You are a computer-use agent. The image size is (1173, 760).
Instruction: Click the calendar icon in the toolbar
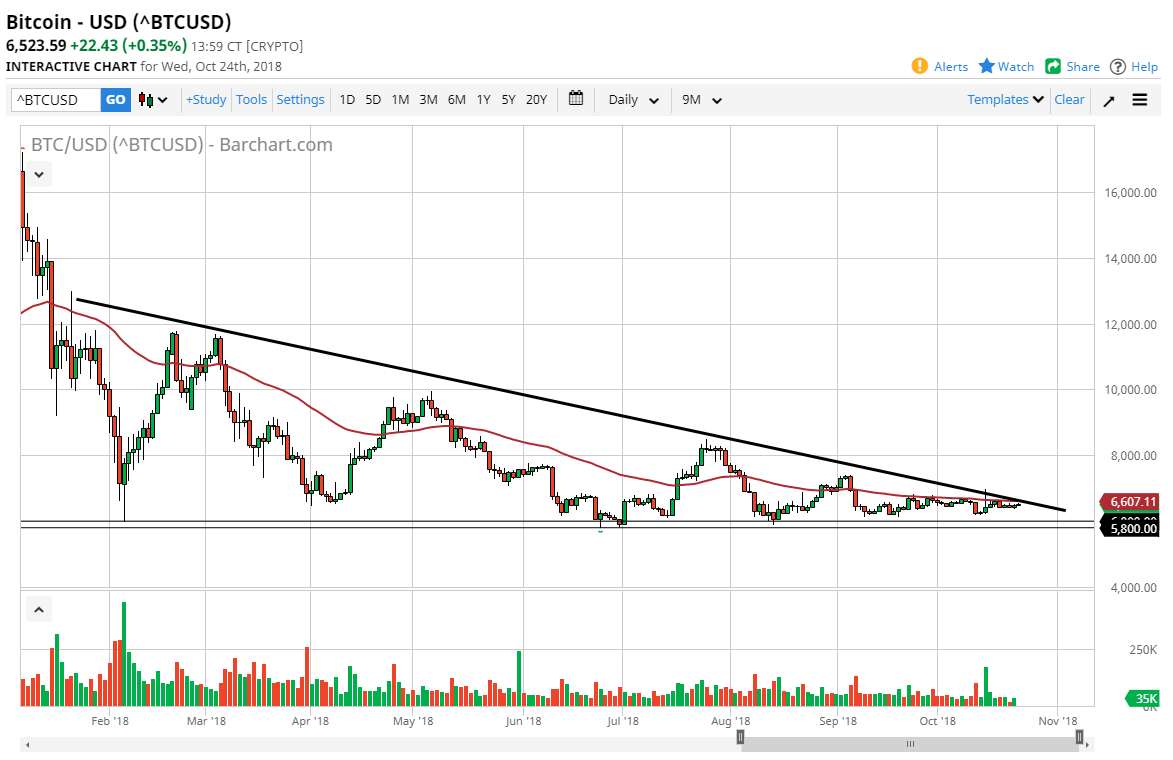click(x=576, y=99)
